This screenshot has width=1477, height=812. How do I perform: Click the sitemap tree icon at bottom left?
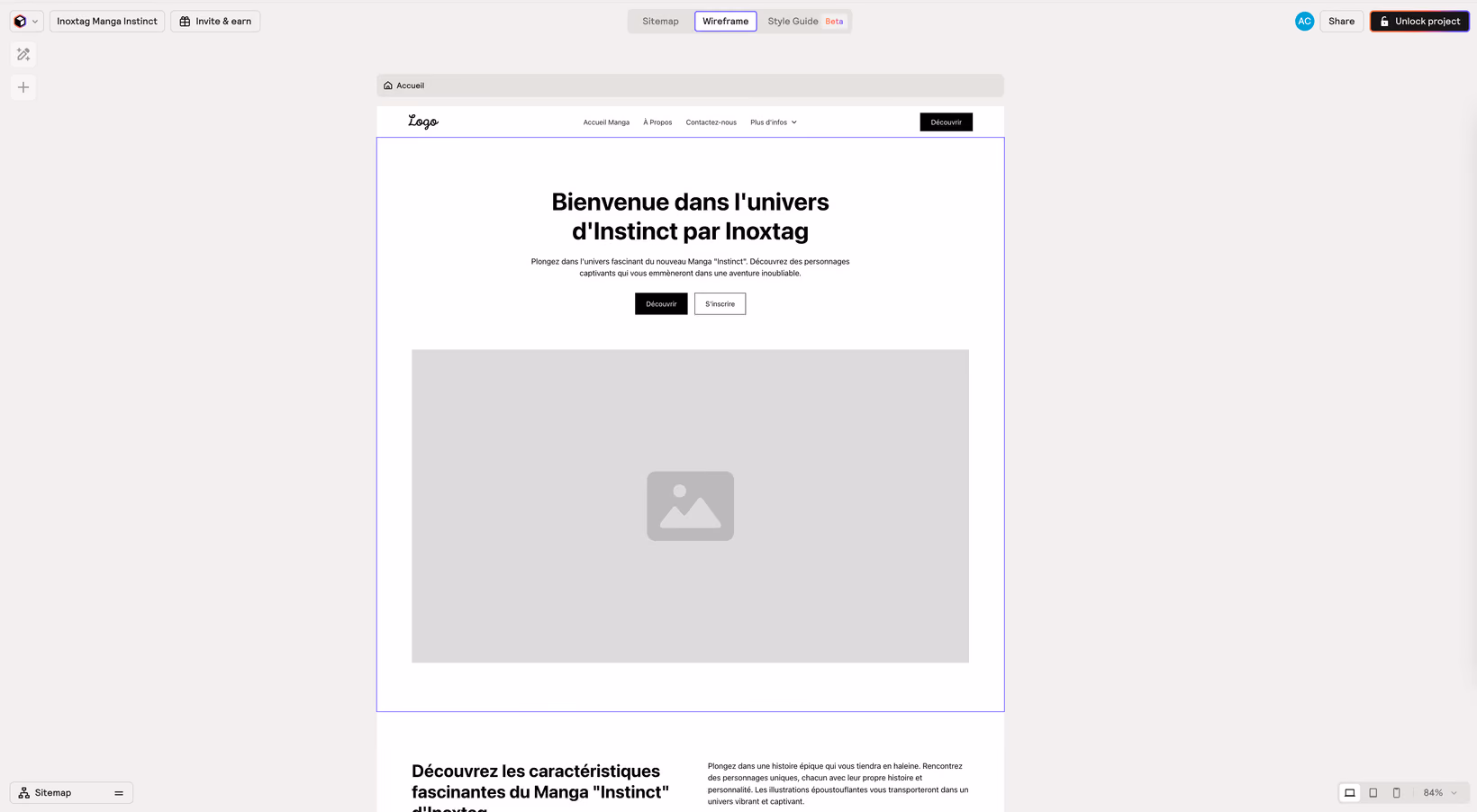point(24,793)
